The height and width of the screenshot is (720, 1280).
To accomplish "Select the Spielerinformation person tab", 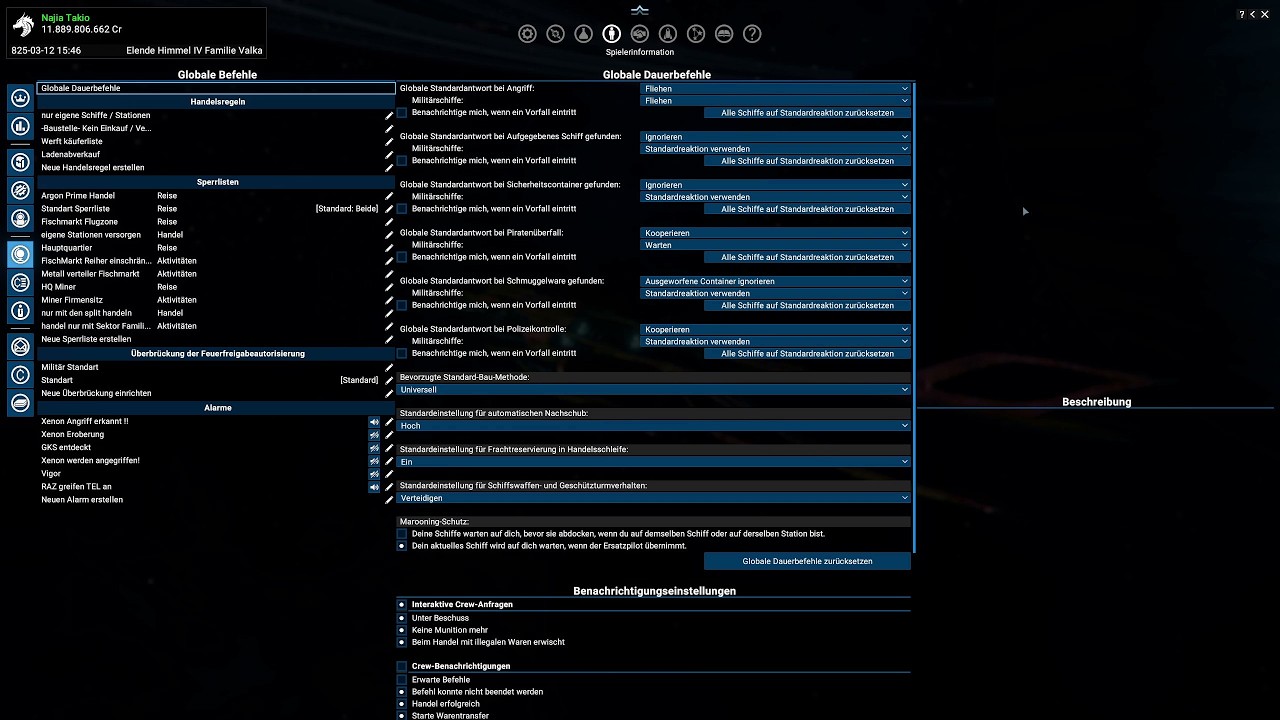I will coord(612,34).
